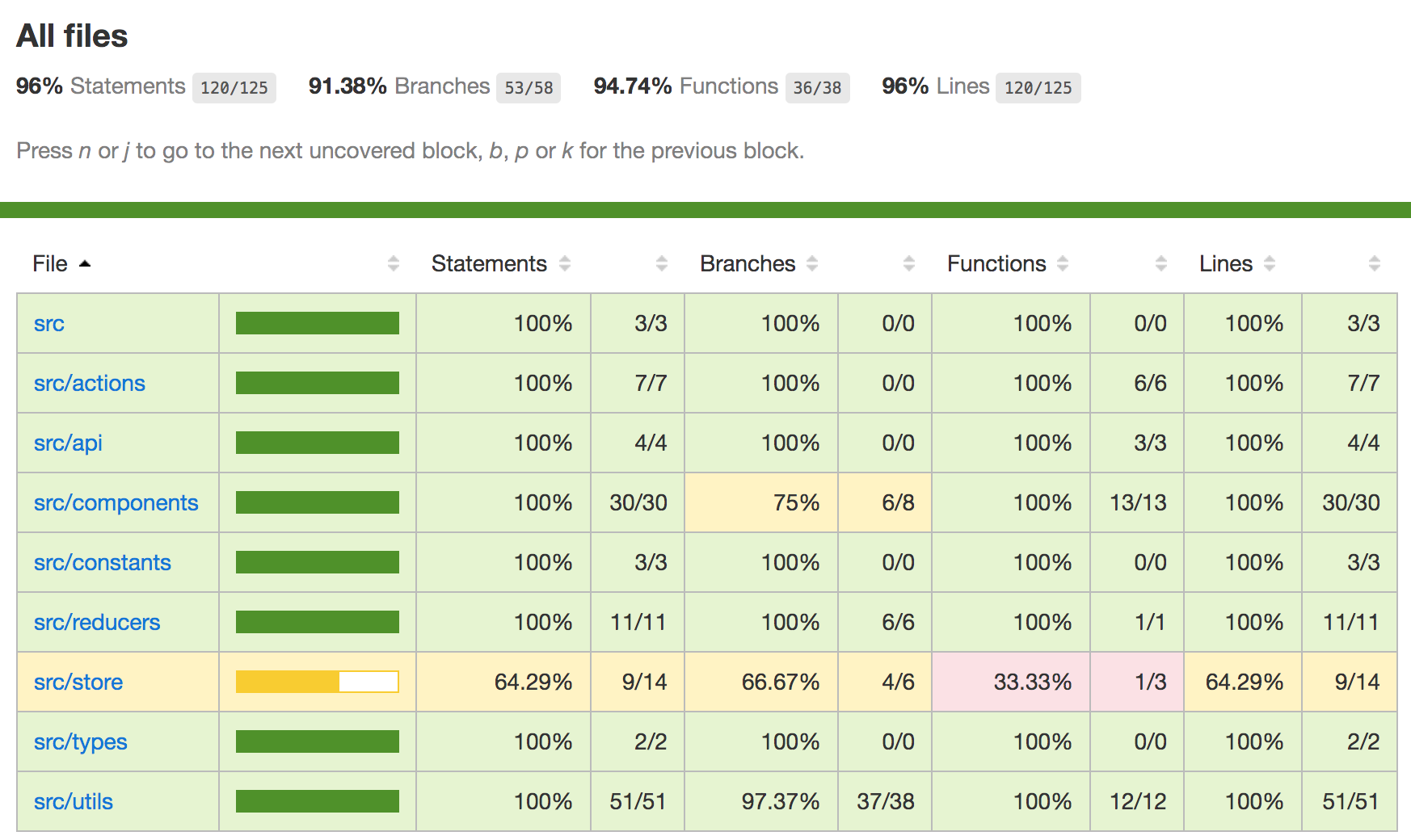
Task: Click sort icon next to Lines header
Action: [1270, 264]
